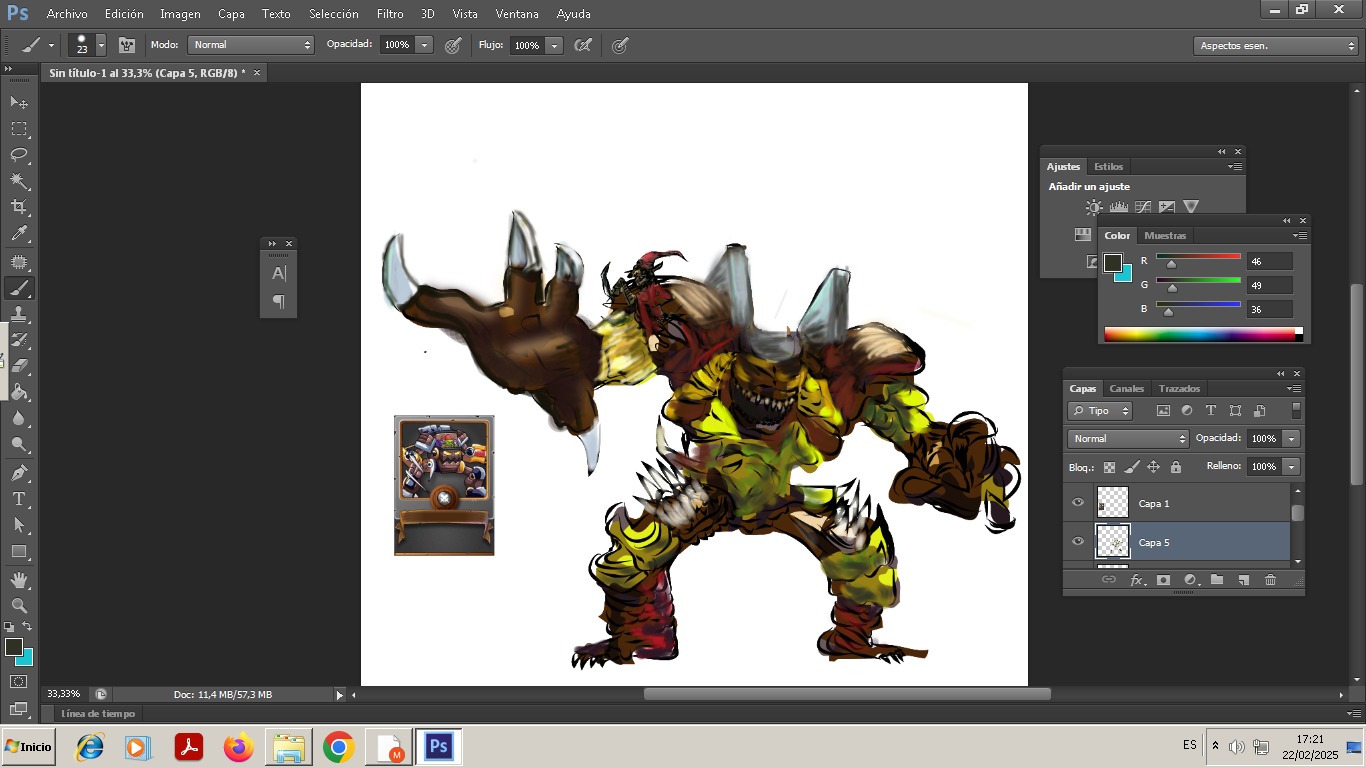The image size is (1366, 768).
Task: Switch to the Estilos tab
Action: (1108, 167)
